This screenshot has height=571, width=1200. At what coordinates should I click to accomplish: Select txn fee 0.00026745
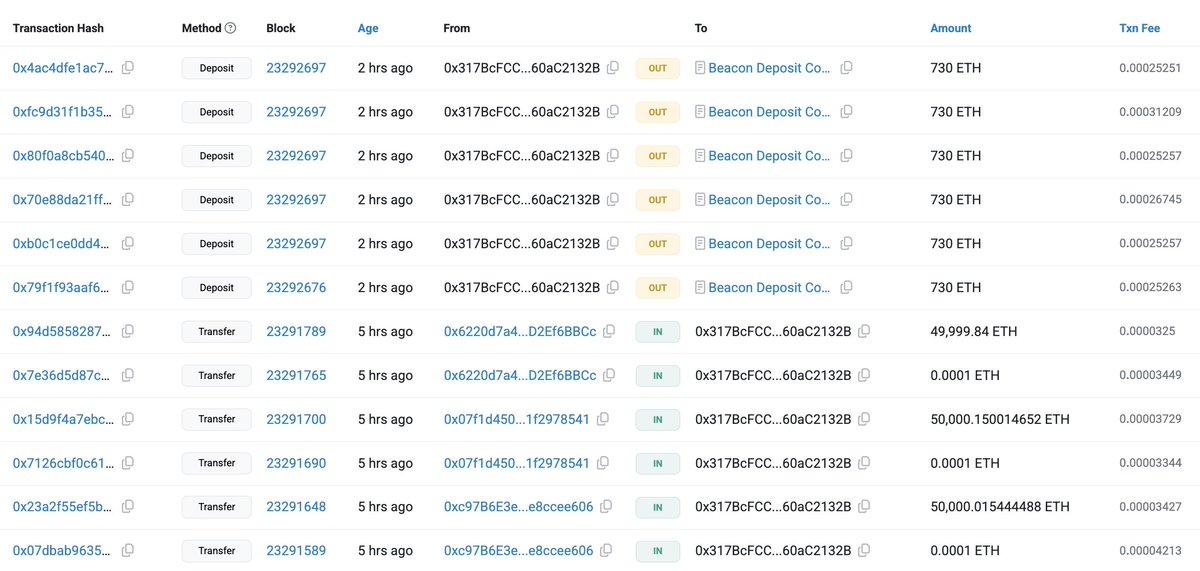(x=1150, y=200)
